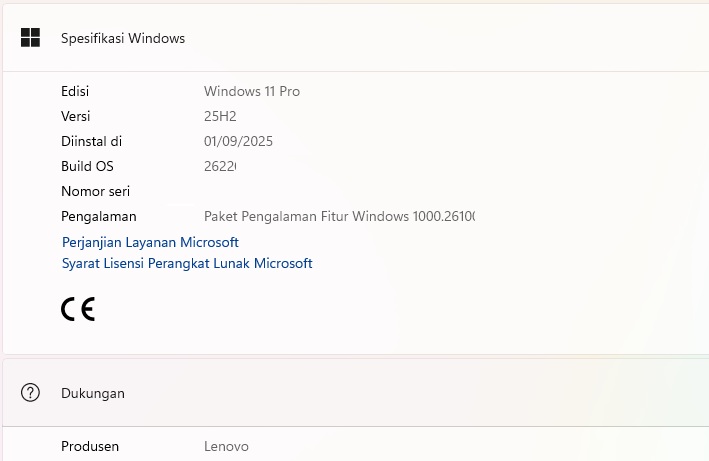Select the Diinstal di label
709x461 pixels.
pos(92,141)
